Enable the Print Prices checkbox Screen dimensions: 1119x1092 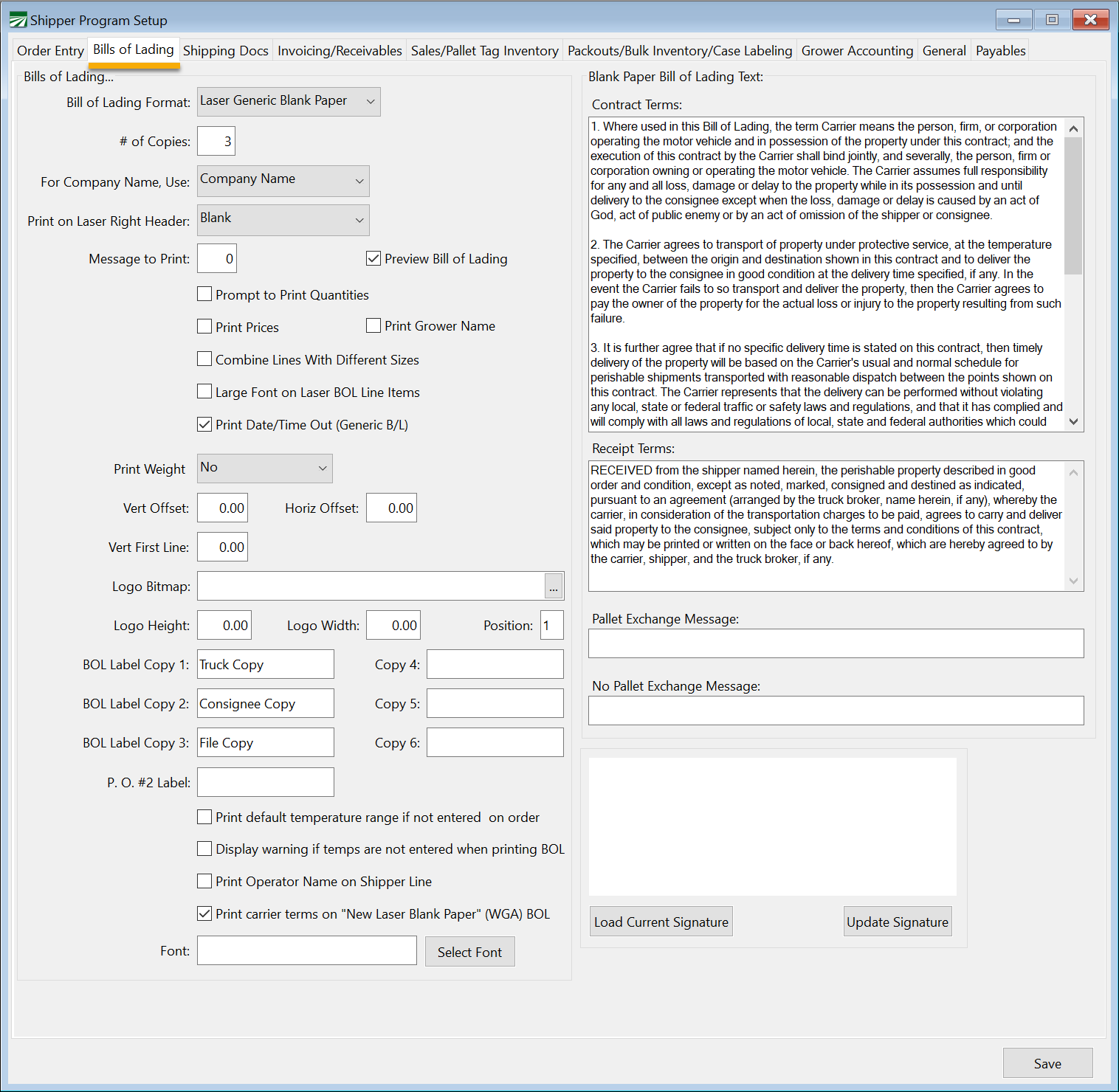coord(205,327)
